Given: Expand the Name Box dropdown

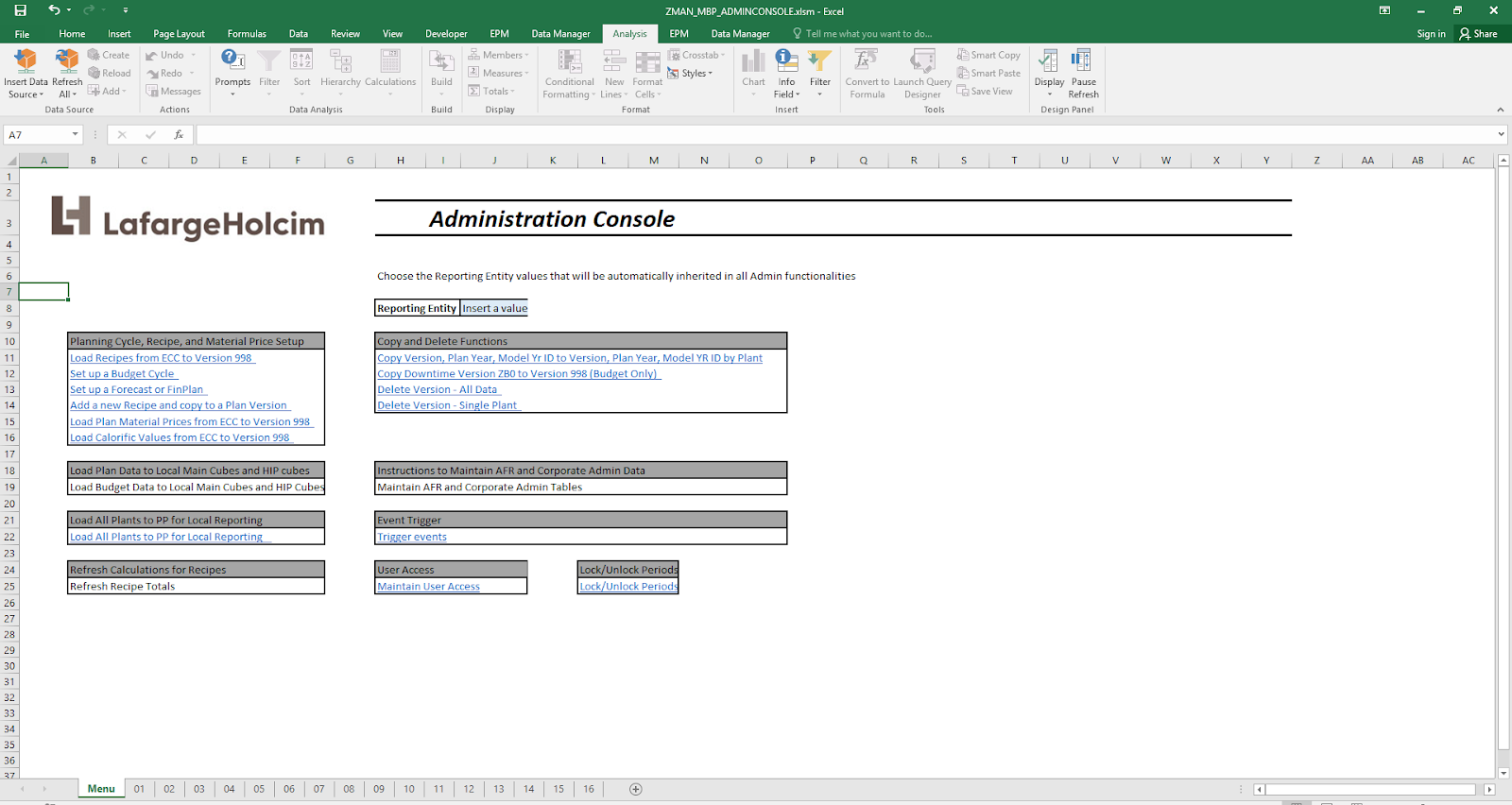Looking at the screenshot, I should point(76,135).
